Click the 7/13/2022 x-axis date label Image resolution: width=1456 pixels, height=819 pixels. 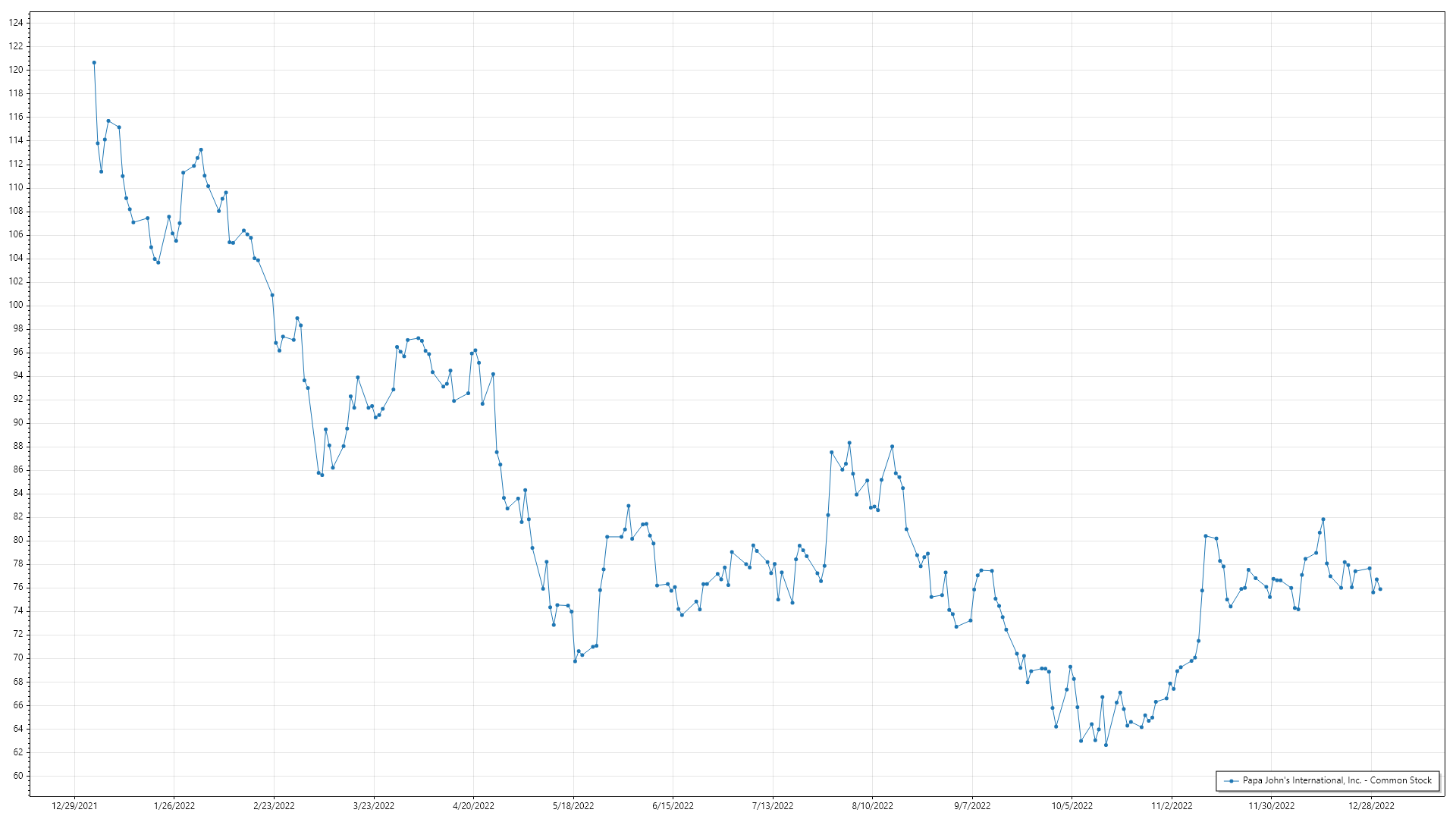773,806
